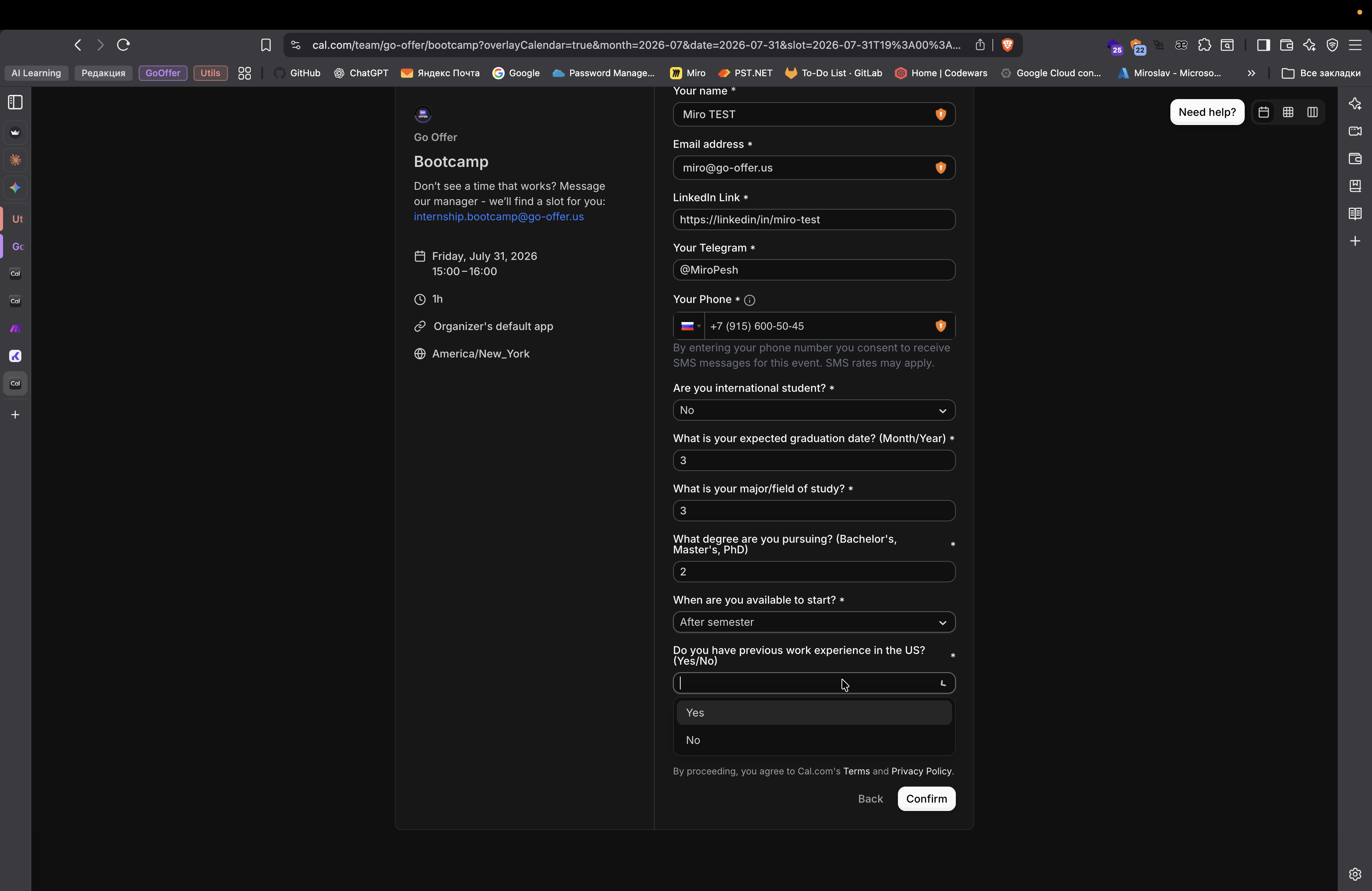Image resolution: width=1372 pixels, height=891 pixels.
Task: Select the weekly grid view toggle
Action: click(1288, 112)
